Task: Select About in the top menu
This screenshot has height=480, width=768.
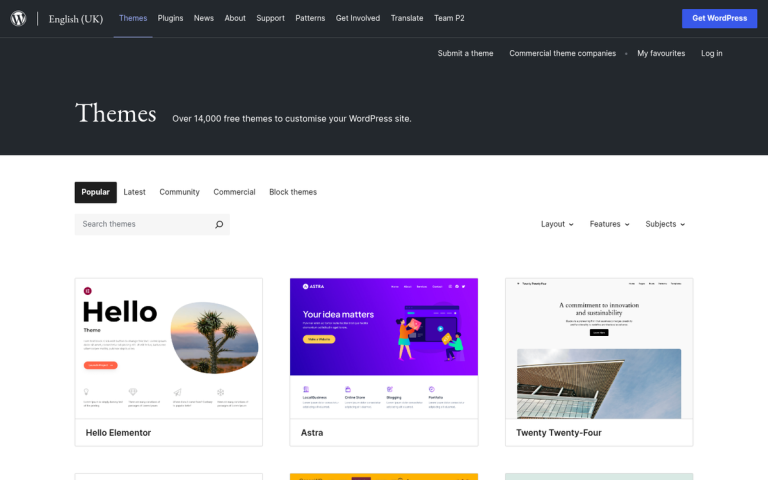Action: click(235, 18)
